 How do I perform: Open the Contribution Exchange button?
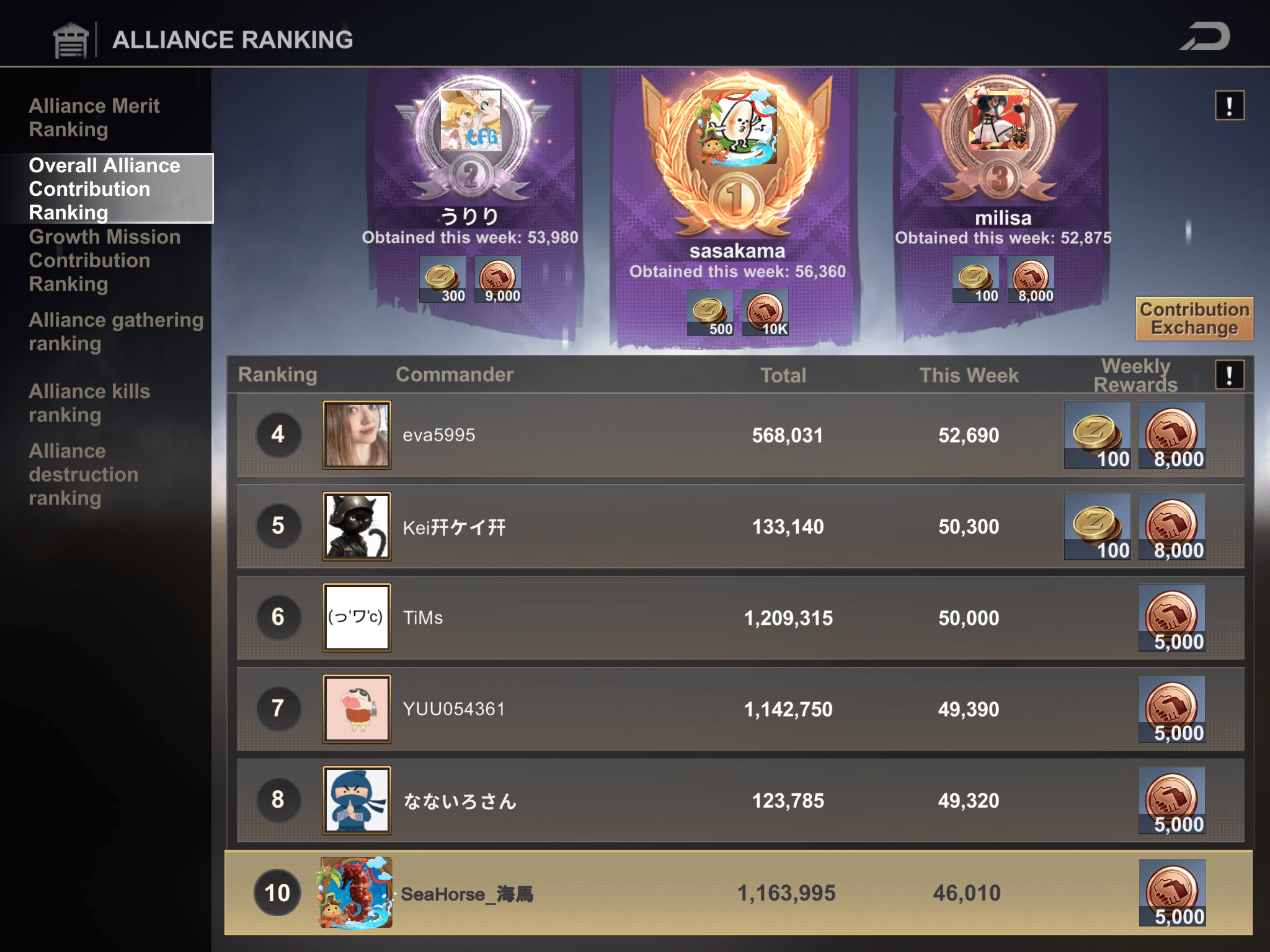1194,319
